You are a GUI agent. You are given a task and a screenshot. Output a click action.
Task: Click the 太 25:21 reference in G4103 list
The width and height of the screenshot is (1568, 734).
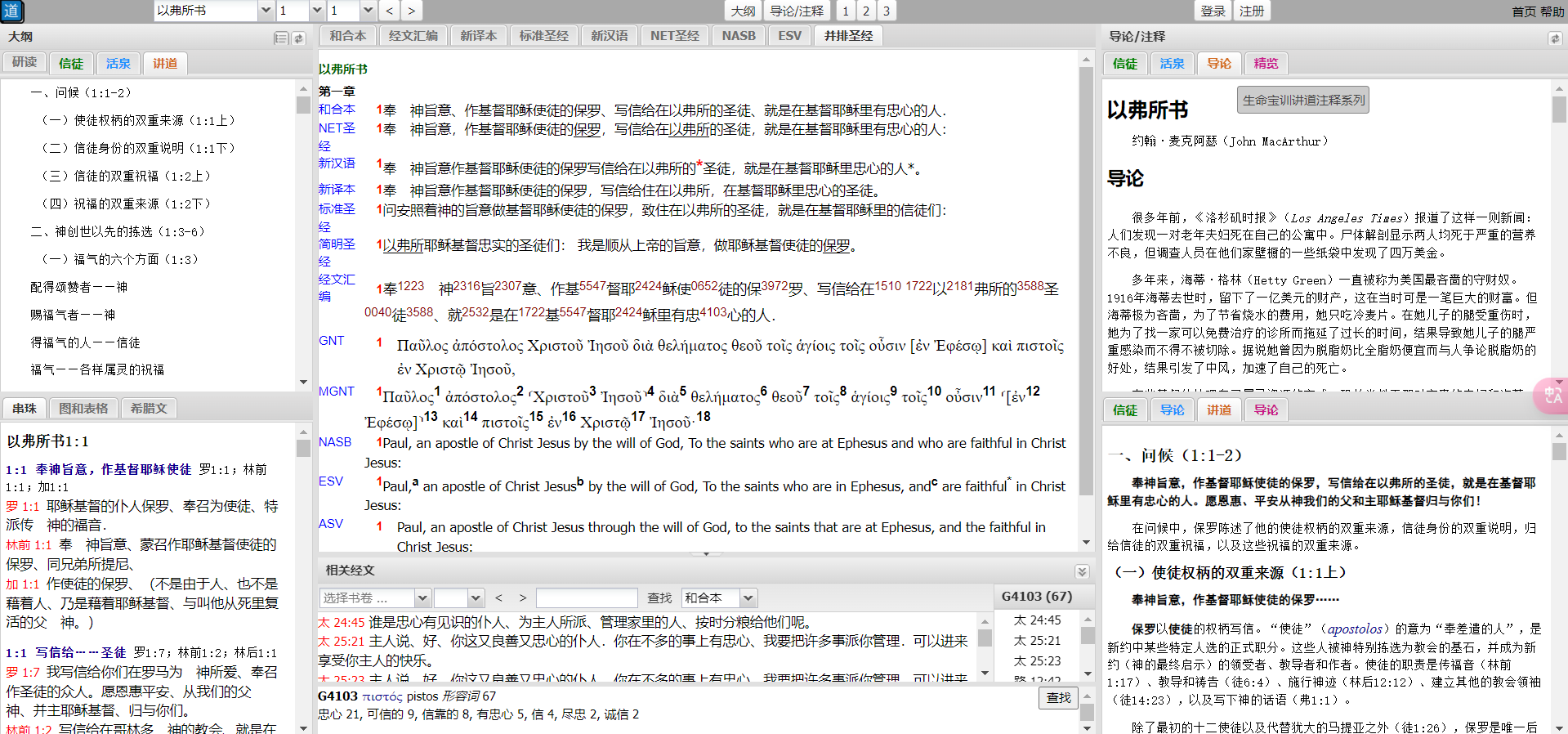pyautogui.click(x=1037, y=641)
